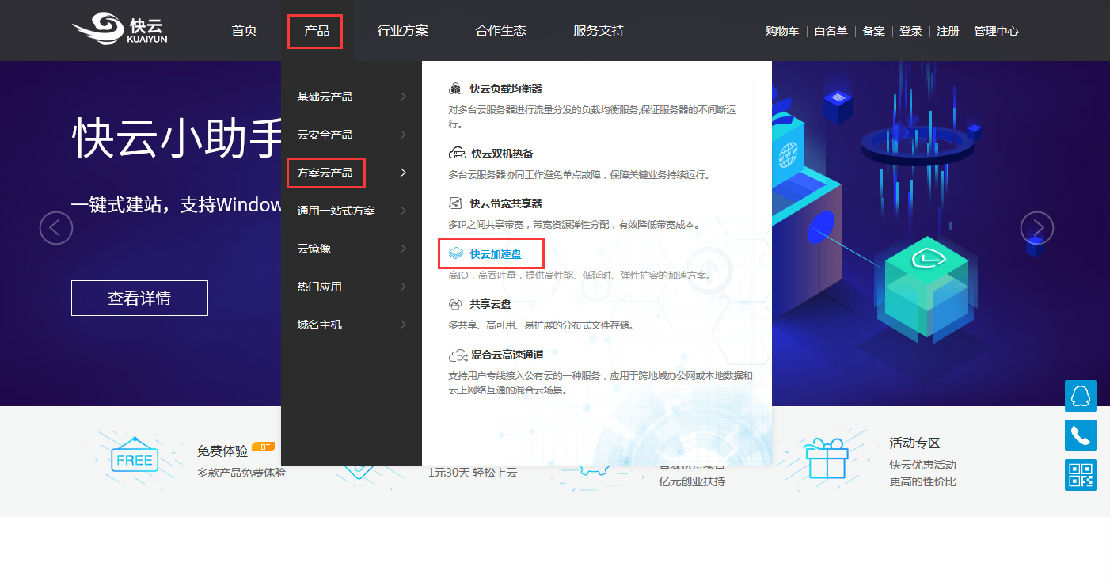The height and width of the screenshot is (585, 1110).
Task: Click the 共享云盘 product icon
Action: (x=455, y=304)
